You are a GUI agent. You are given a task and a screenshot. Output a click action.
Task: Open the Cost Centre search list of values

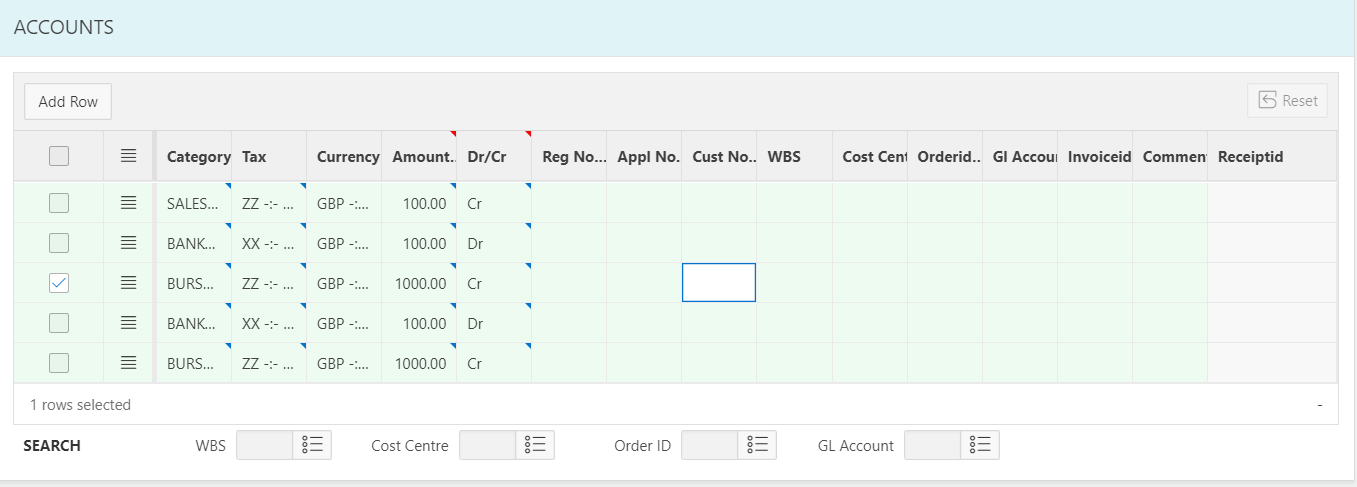click(535, 445)
